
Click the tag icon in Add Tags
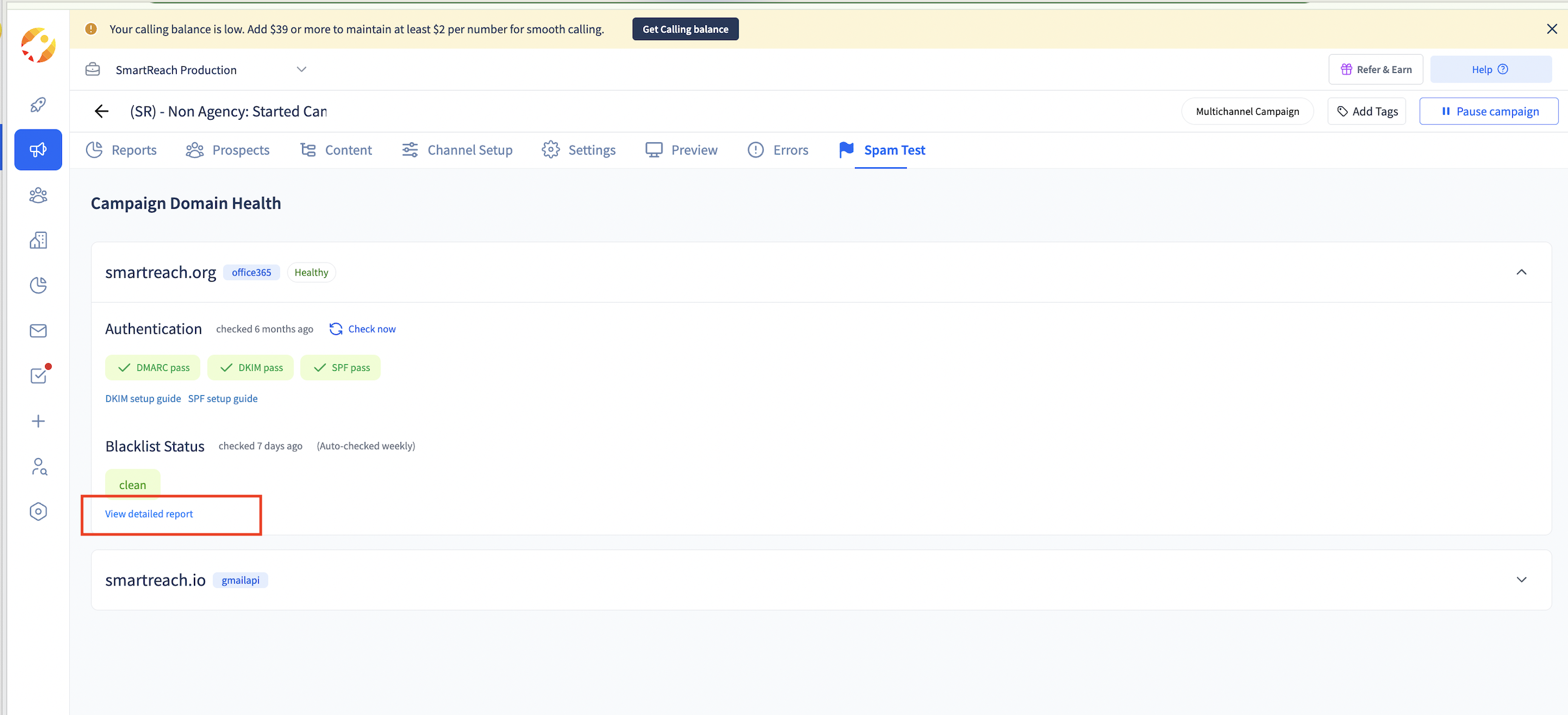tap(1342, 111)
